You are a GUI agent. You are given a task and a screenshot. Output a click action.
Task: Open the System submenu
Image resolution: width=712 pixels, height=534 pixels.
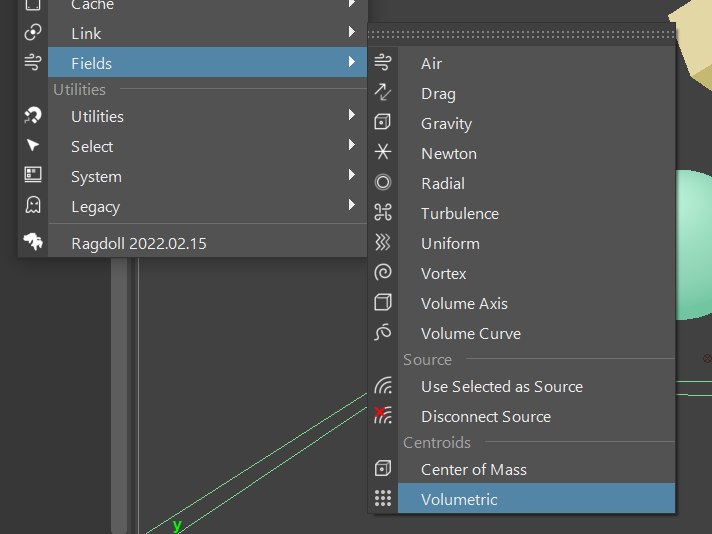tap(96, 177)
